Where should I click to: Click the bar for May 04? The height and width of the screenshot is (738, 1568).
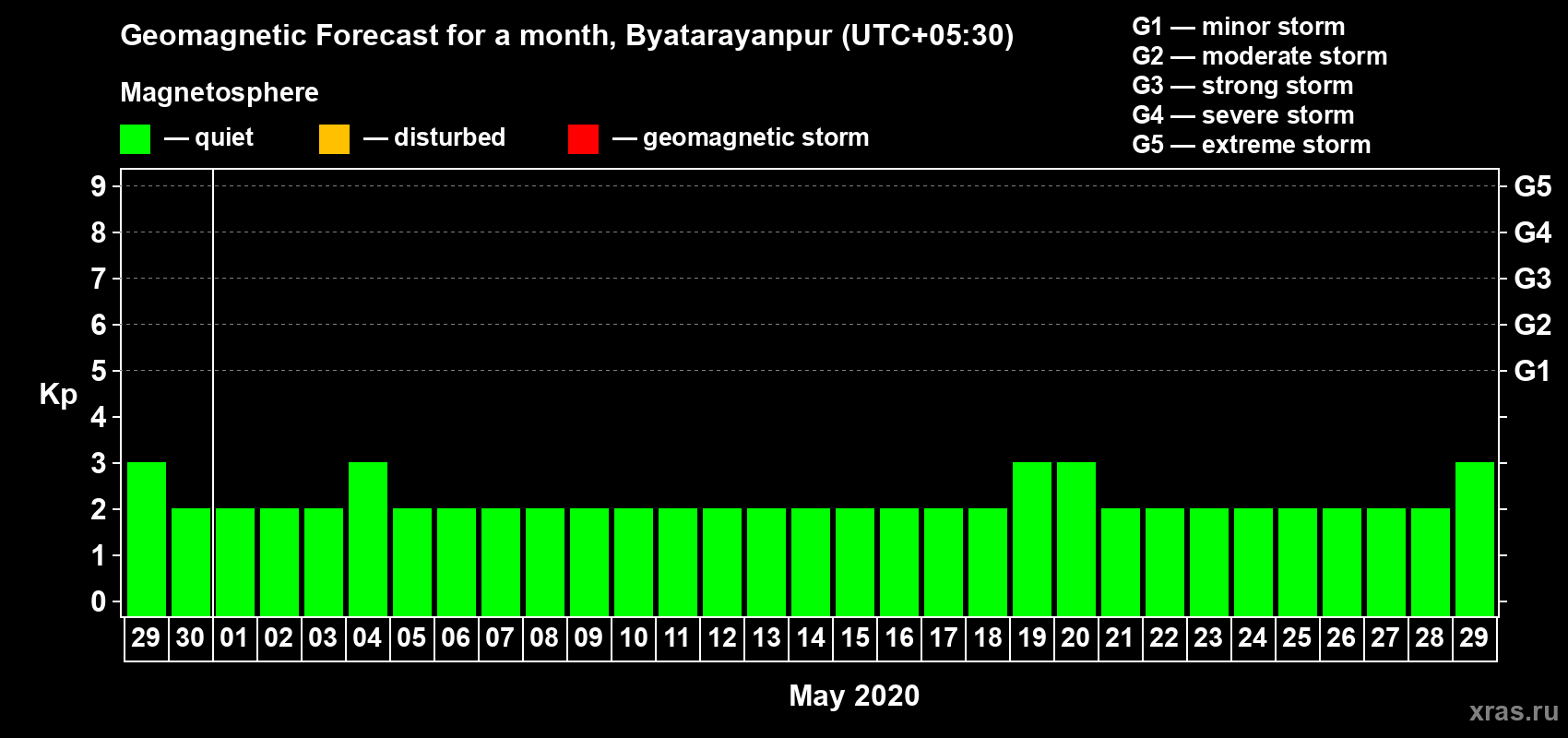coord(368,539)
